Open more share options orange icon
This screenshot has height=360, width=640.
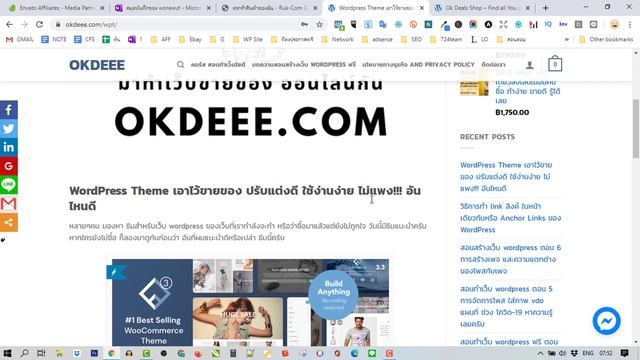pyautogui.click(x=9, y=222)
